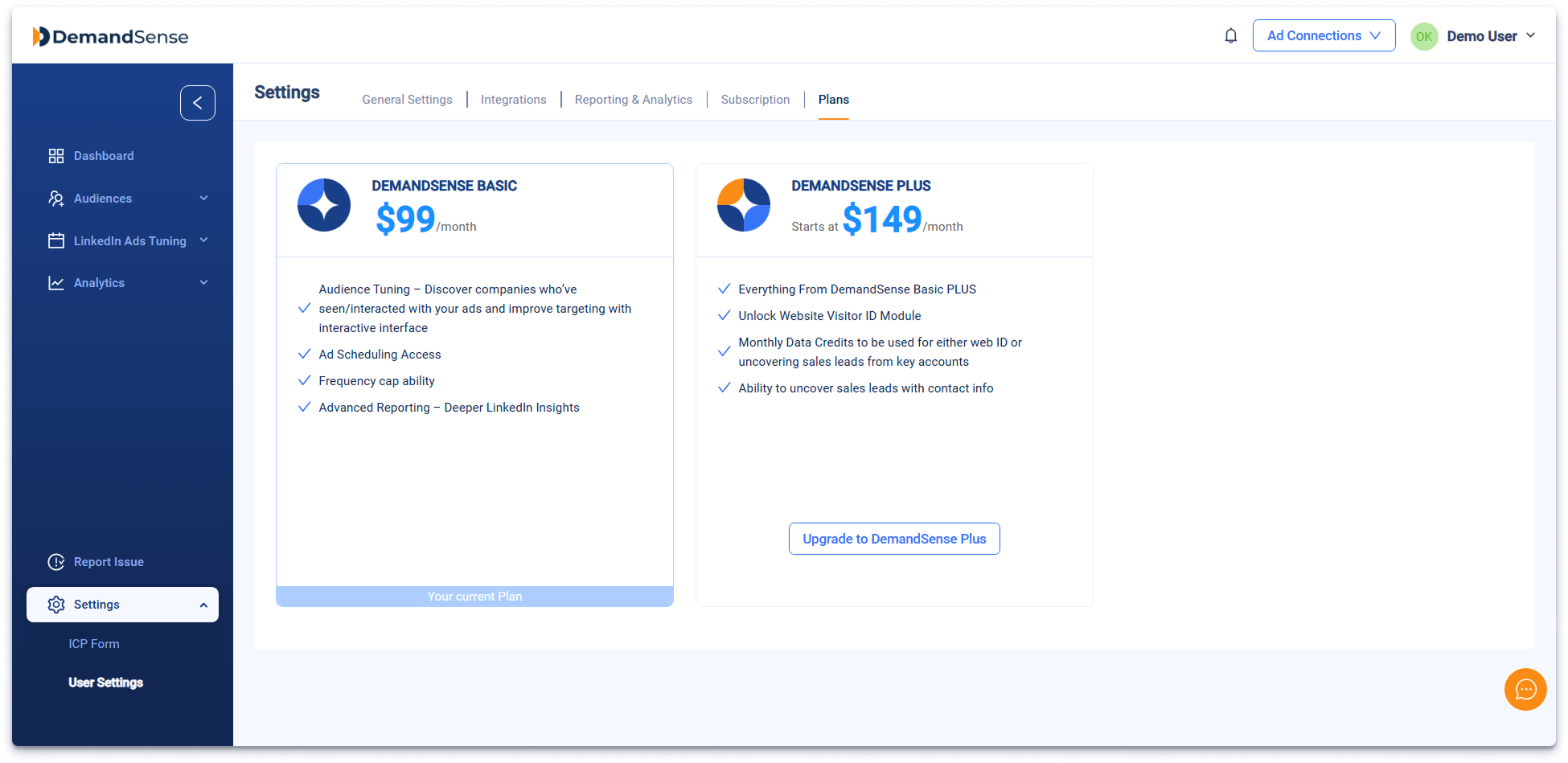Click the checkmark beside Everything From DemandSense Basic
Image resolution: width=1568 pixels, height=763 pixels.
pyautogui.click(x=724, y=289)
